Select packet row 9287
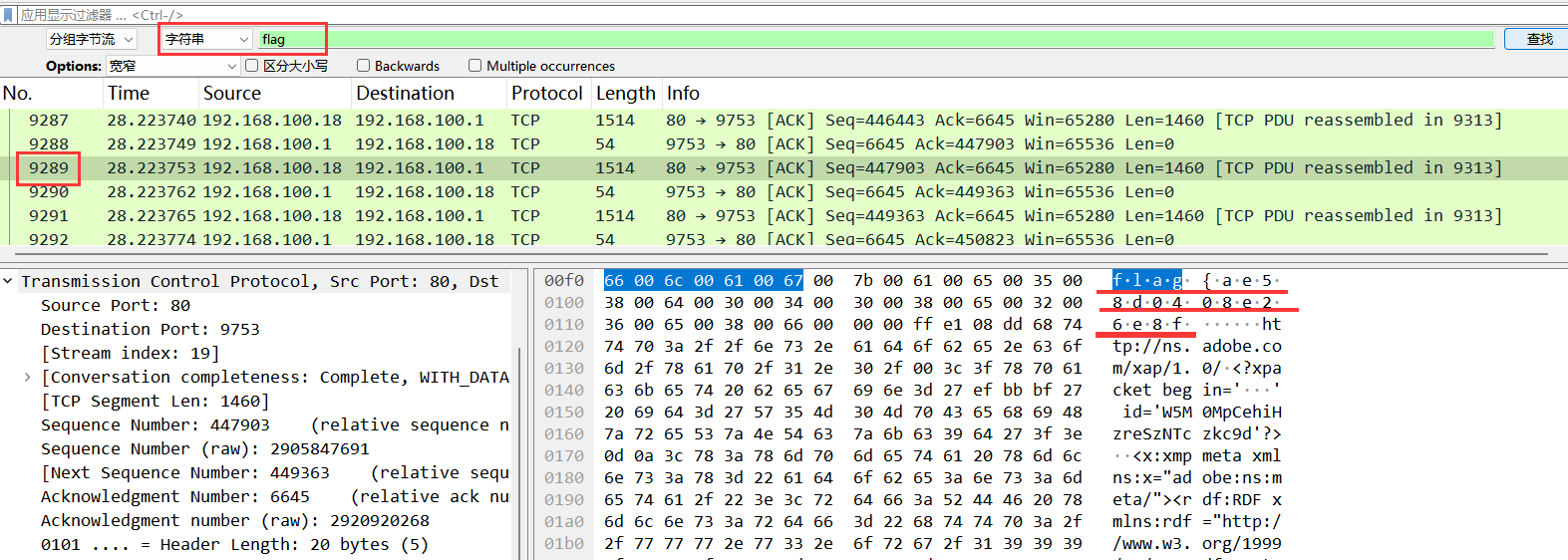1568x560 pixels. (x=784, y=121)
